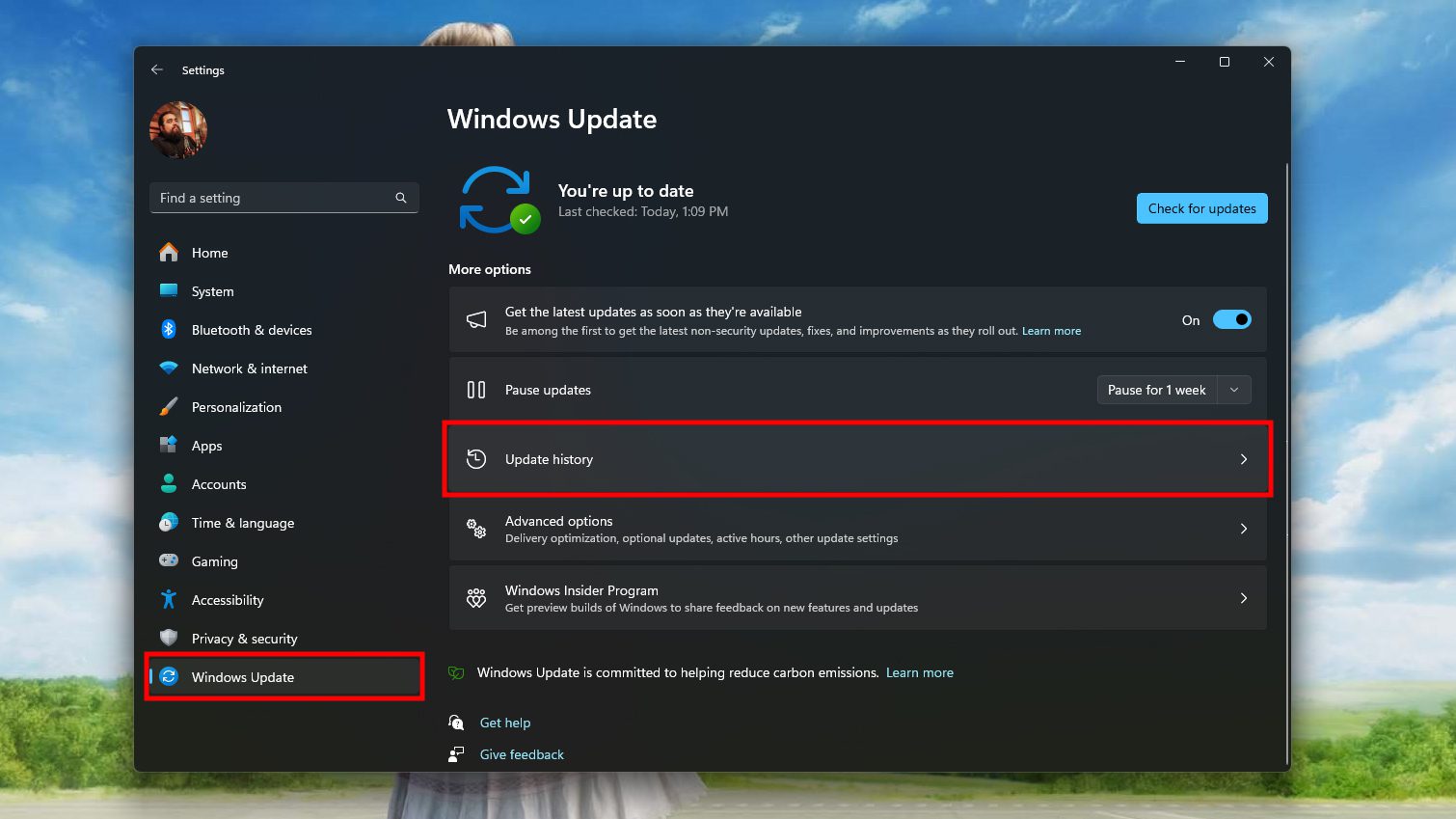1456x819 pixels.
Task: Click the Home icon in sidebar
Action: (169, 252)
